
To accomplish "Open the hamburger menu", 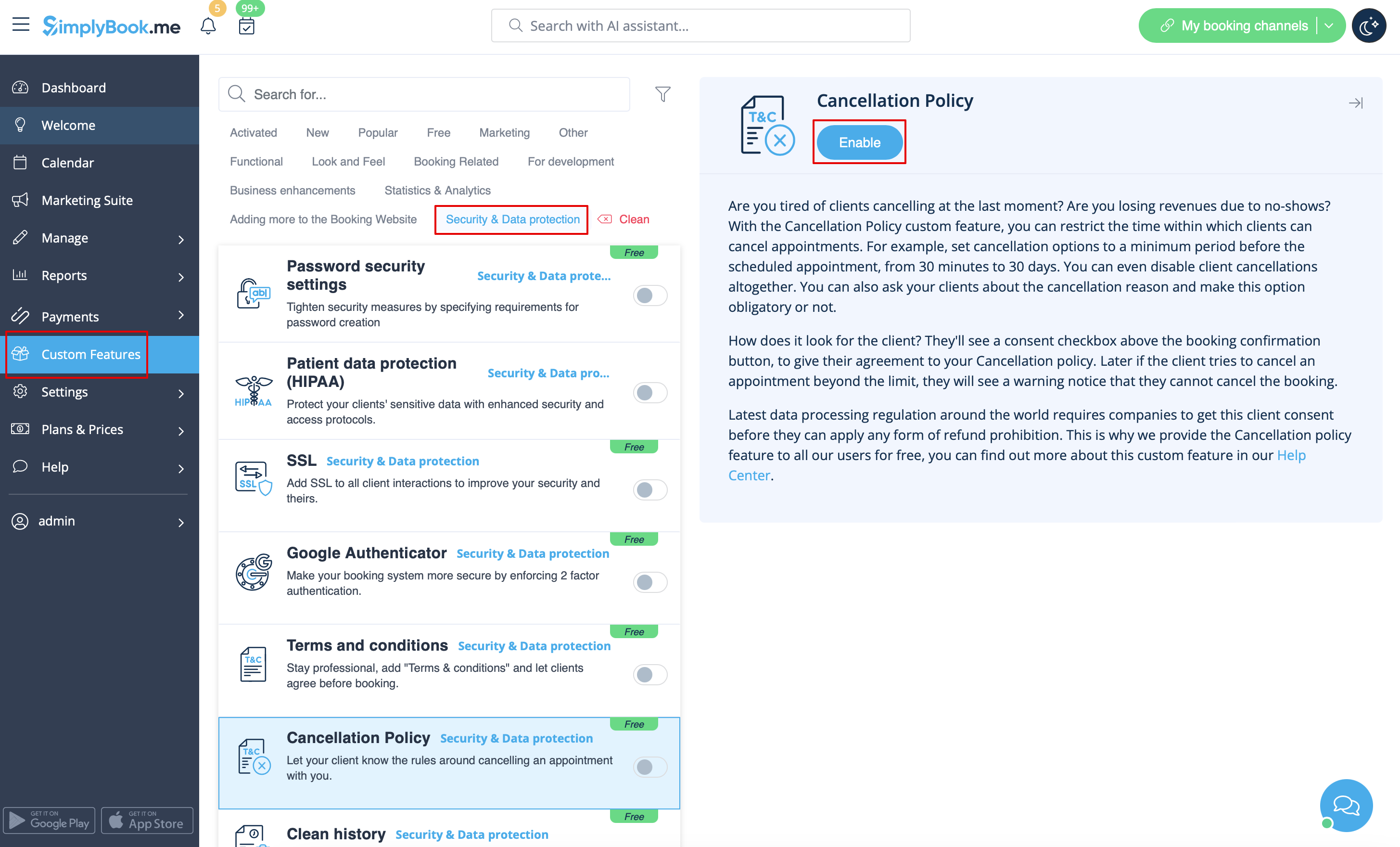I will [21, 25].
